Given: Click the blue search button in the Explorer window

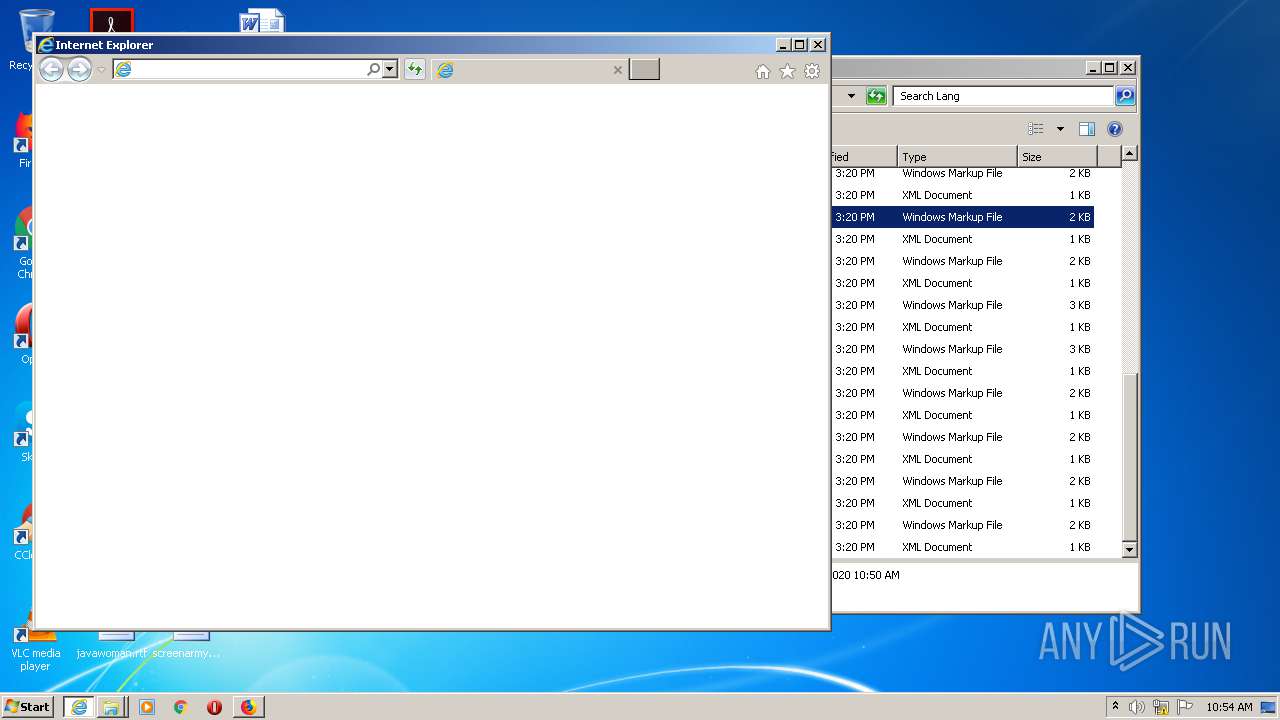Looking at the screenshot, I should (1125, 96).
